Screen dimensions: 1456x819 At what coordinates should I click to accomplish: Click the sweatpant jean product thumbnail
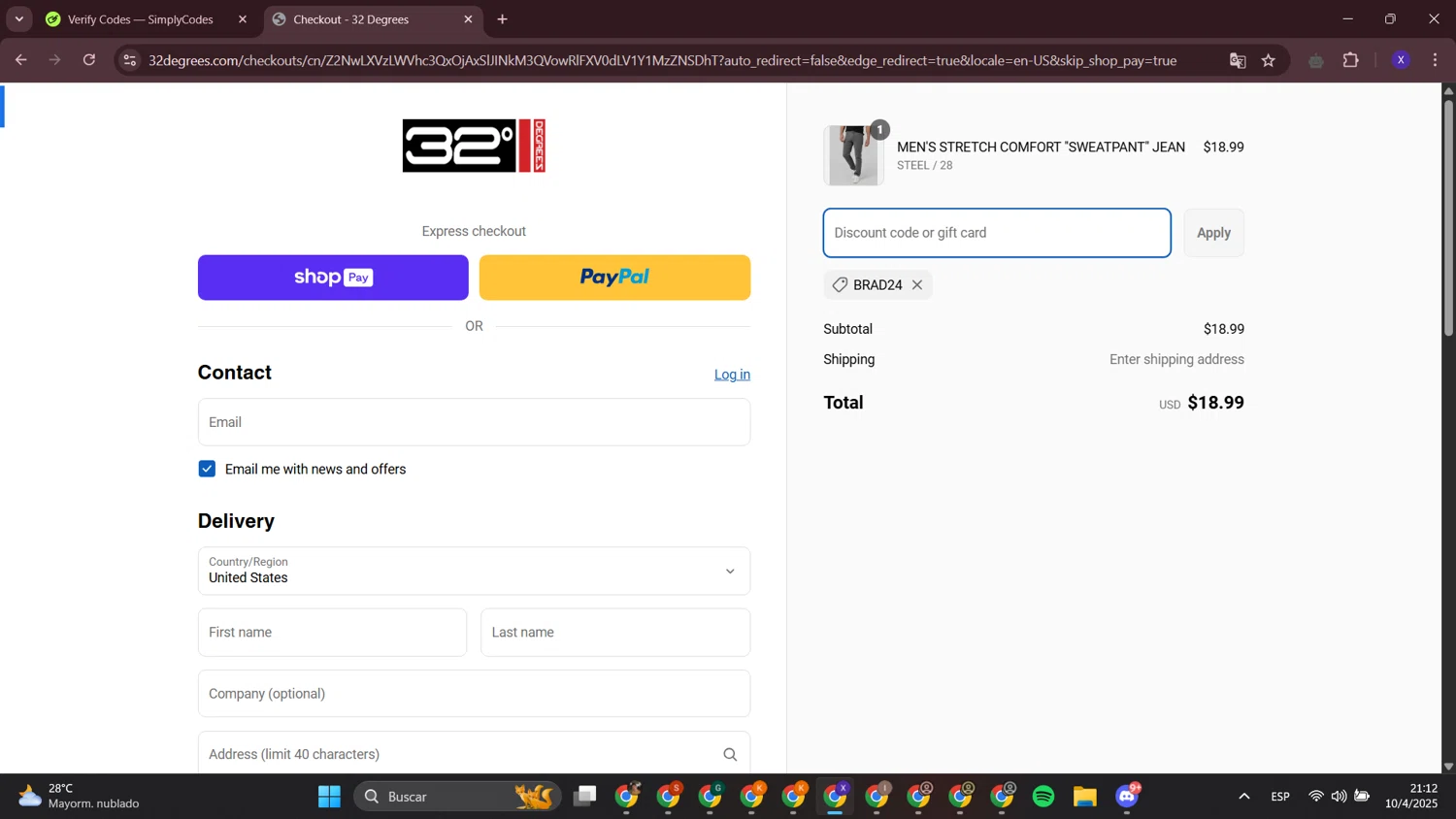pyautogui.click(x=853, y=155)
